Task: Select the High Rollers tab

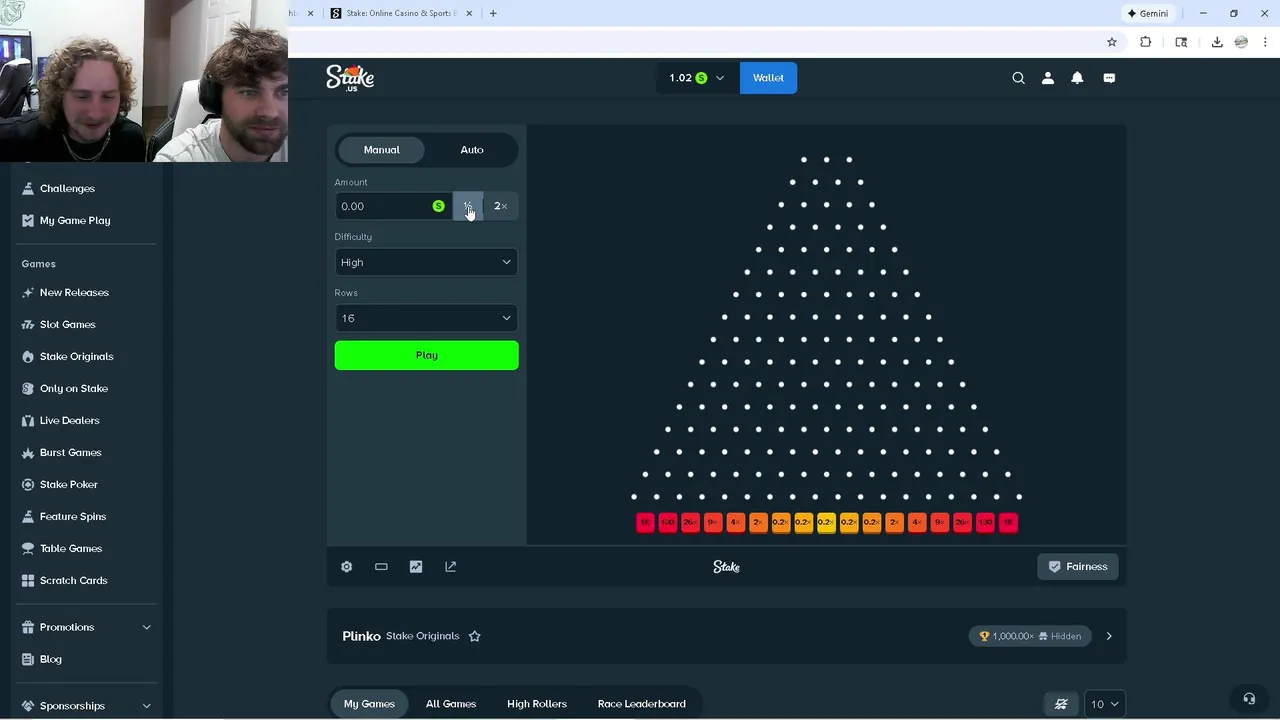Action: [537, 704]
